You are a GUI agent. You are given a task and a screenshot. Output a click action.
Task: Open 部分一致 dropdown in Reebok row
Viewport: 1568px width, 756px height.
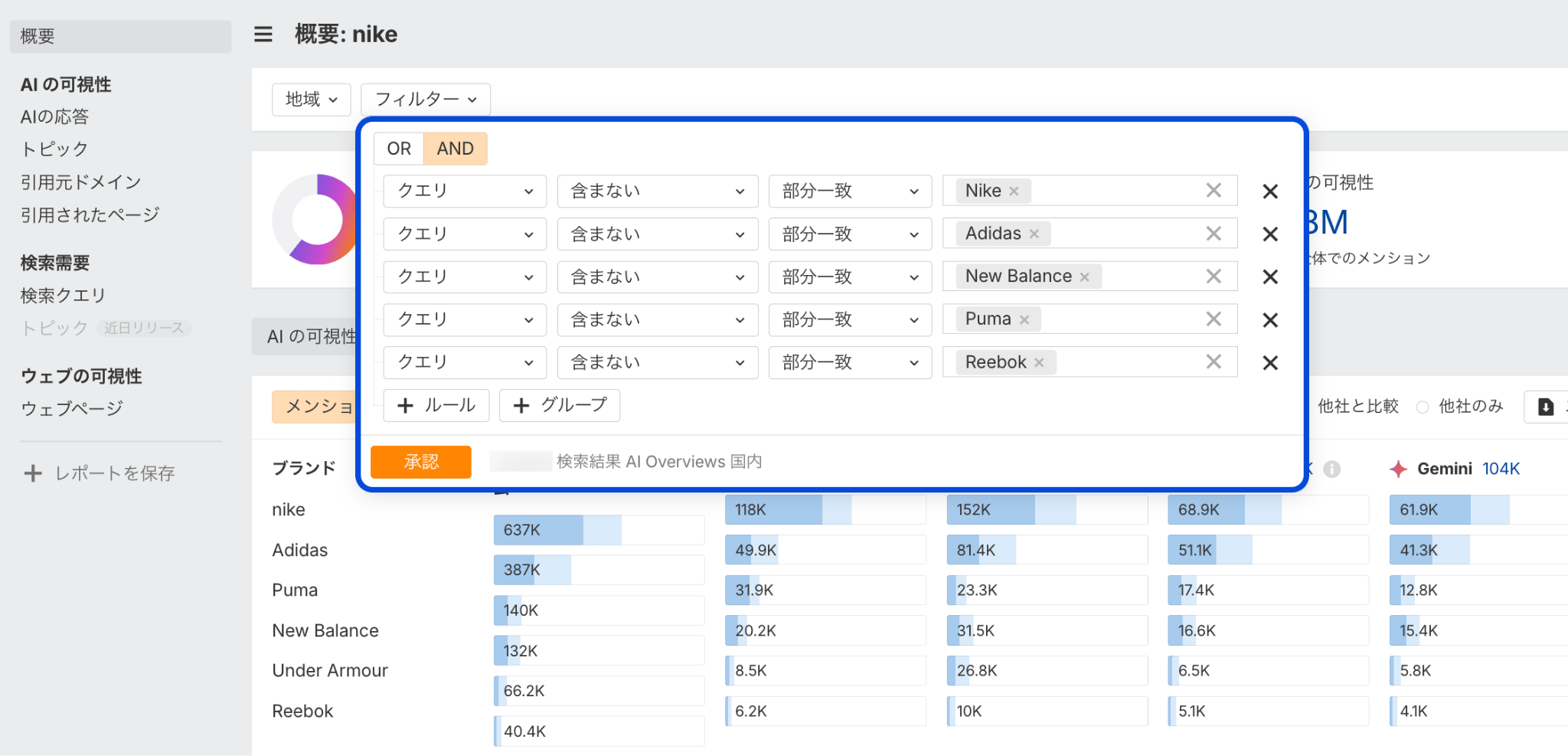tap(849, 363)
